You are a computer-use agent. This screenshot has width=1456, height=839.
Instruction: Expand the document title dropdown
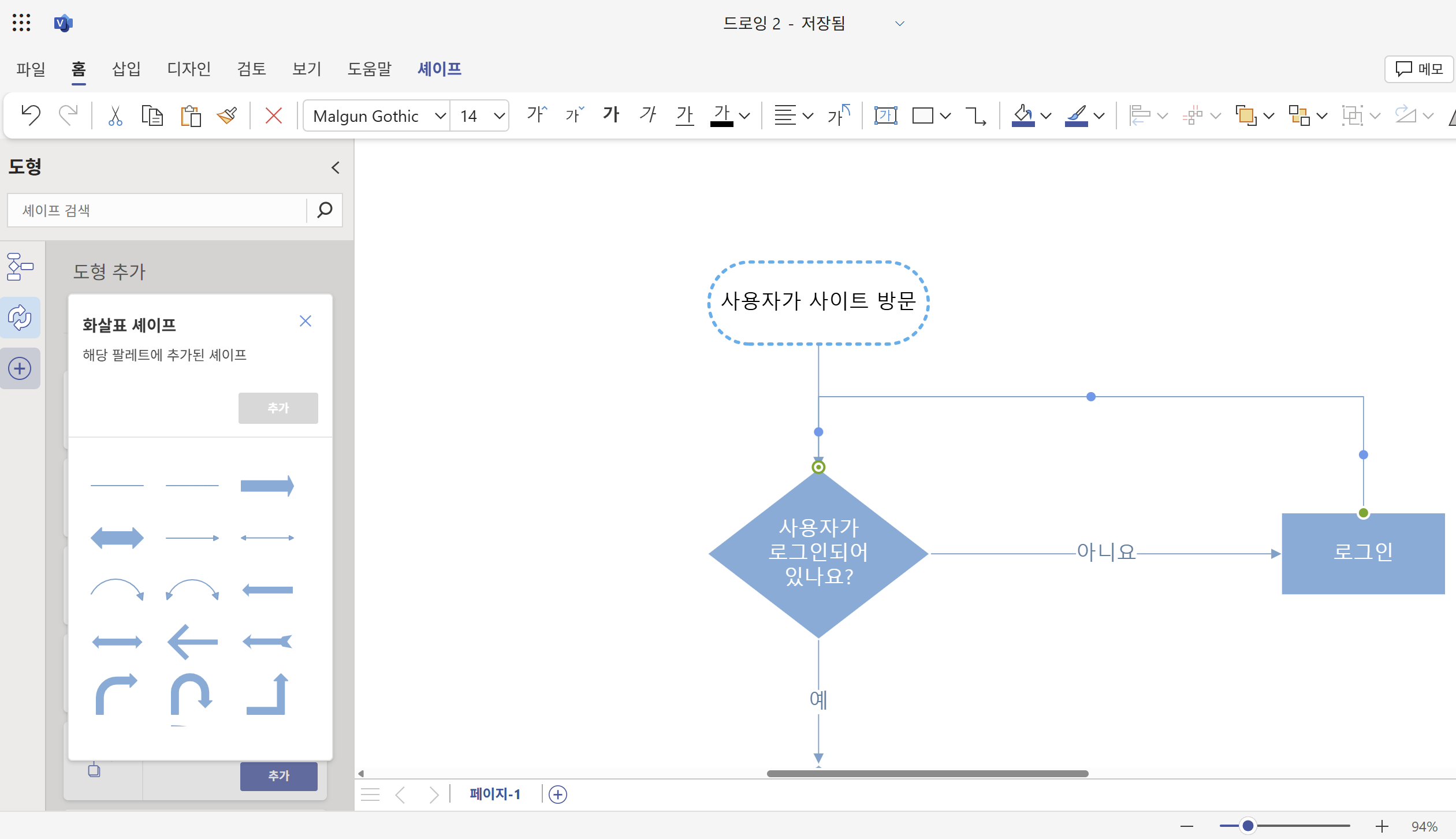[899, 24]
